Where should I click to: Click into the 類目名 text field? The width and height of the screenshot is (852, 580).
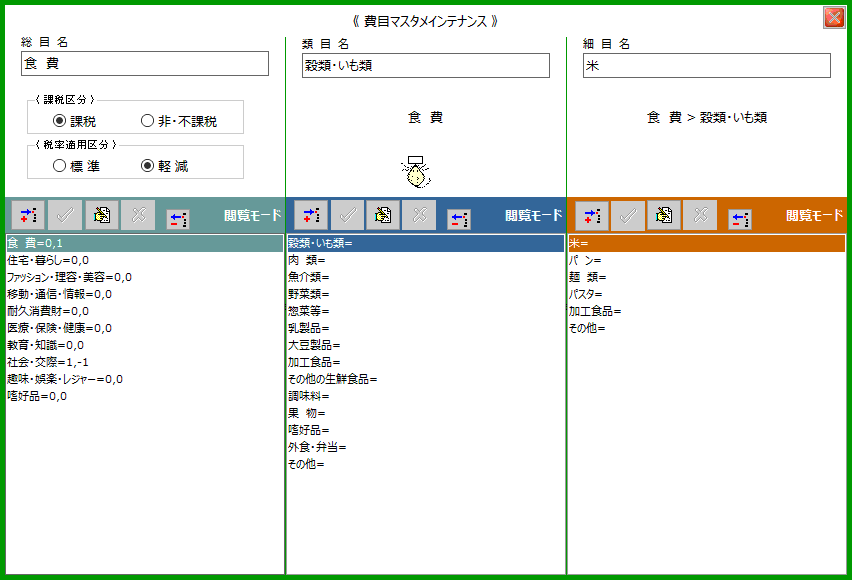[x=426, y=65]
